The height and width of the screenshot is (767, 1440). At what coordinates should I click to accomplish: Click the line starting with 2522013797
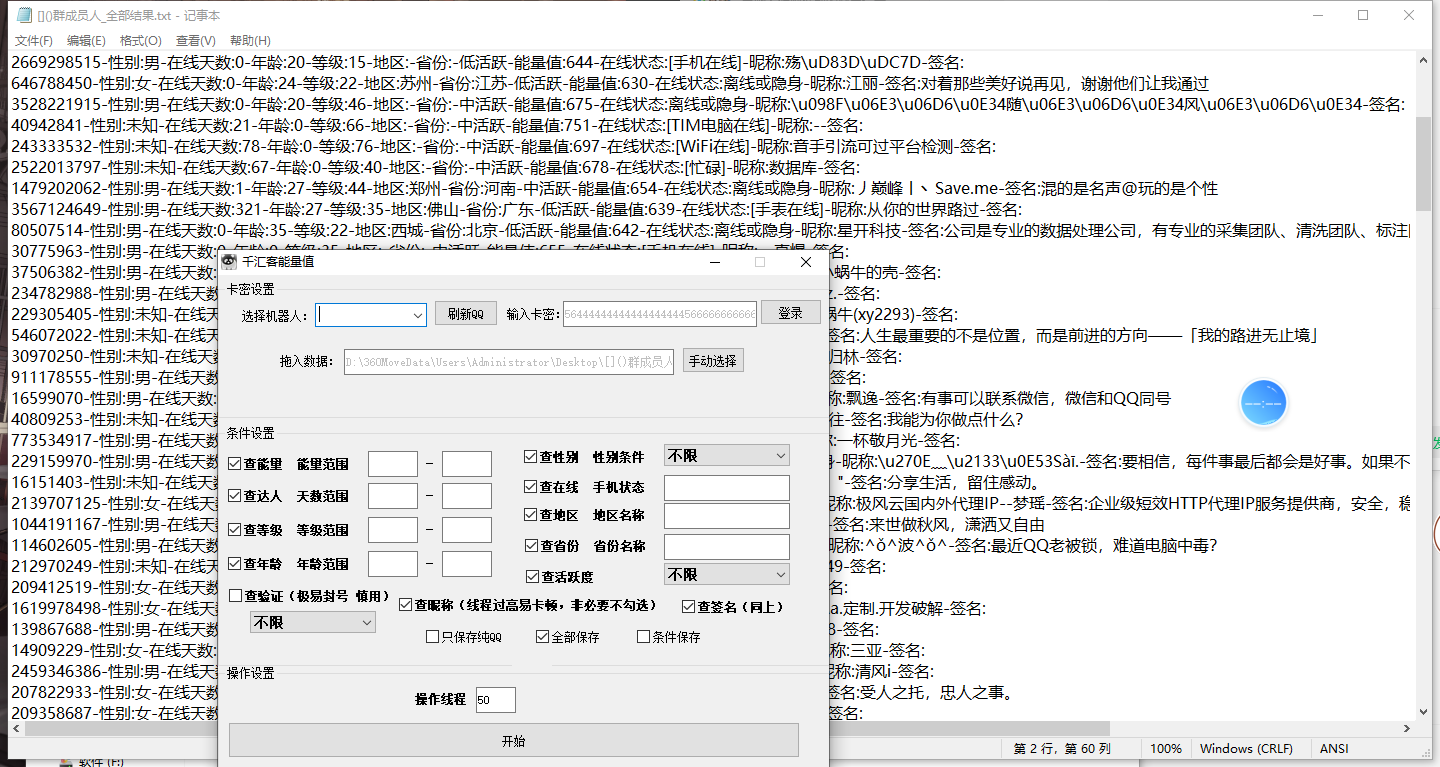(x=434, y=167)
